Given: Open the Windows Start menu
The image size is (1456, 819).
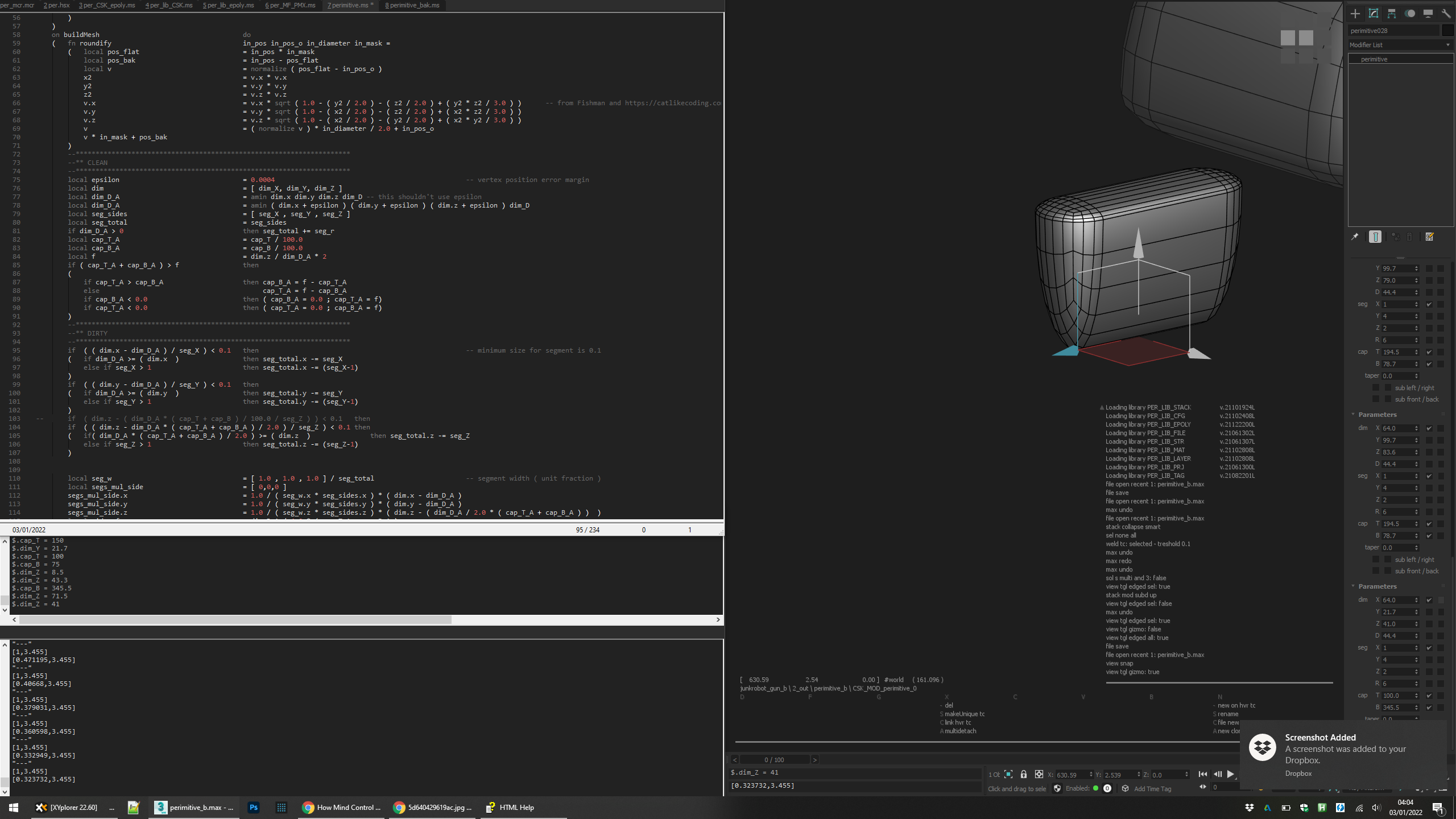Looking at the screenshot, I should (14, 807).
